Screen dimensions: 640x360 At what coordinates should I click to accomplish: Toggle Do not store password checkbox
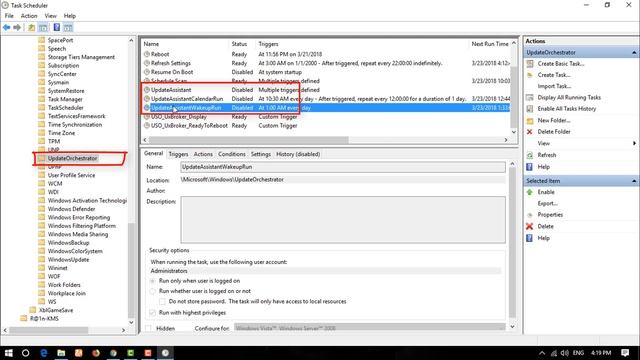coord(162,302)
